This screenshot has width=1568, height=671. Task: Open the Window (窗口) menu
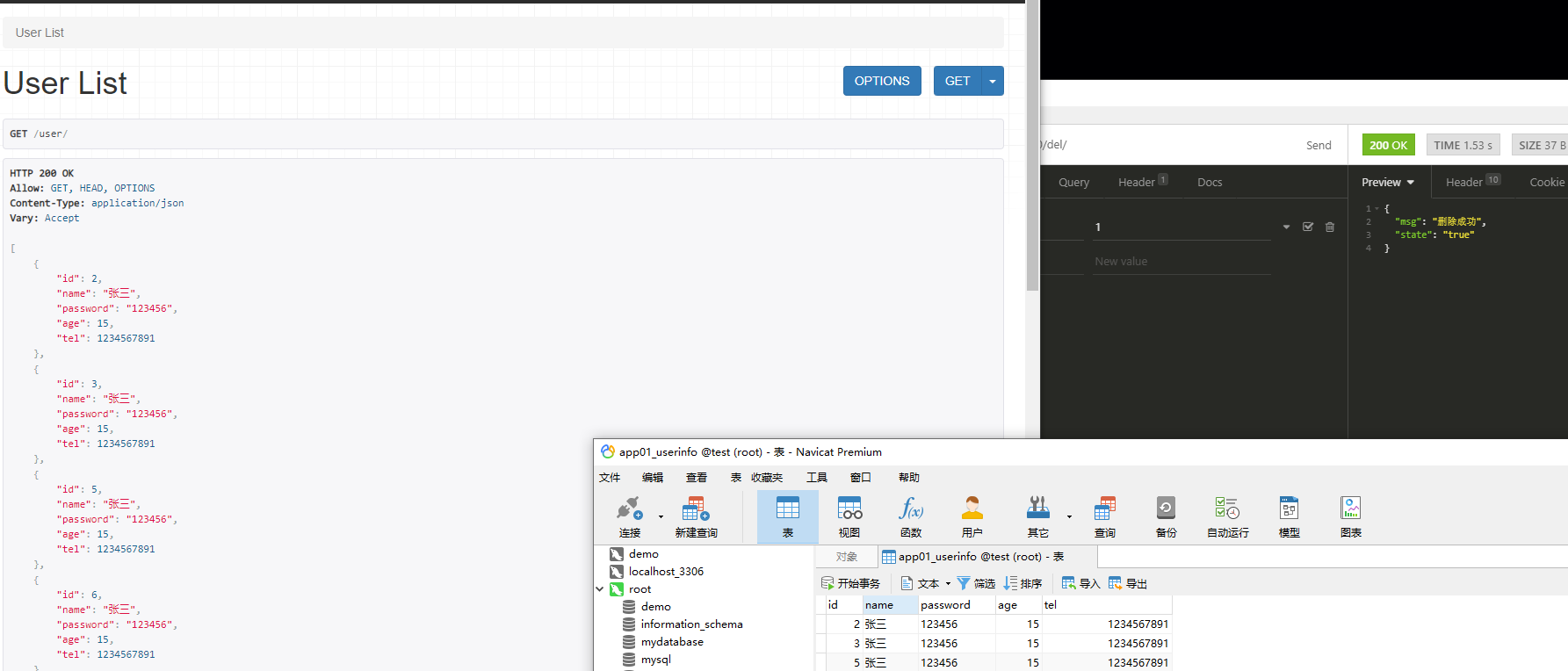[x=861, y=478]
